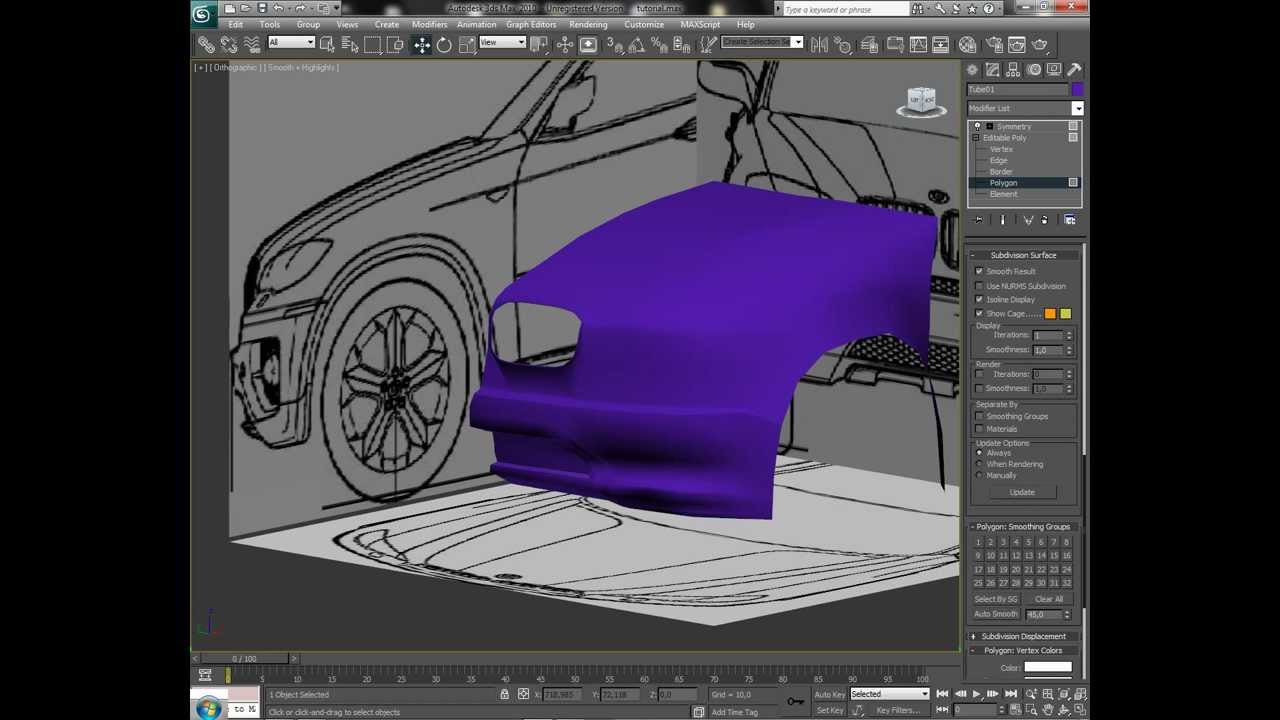Viewport: 1280px width, 720px height.
Task: Enable Use NURMS Subdivision checkbox
Action: pyautogui.click(x=979, y=286)
